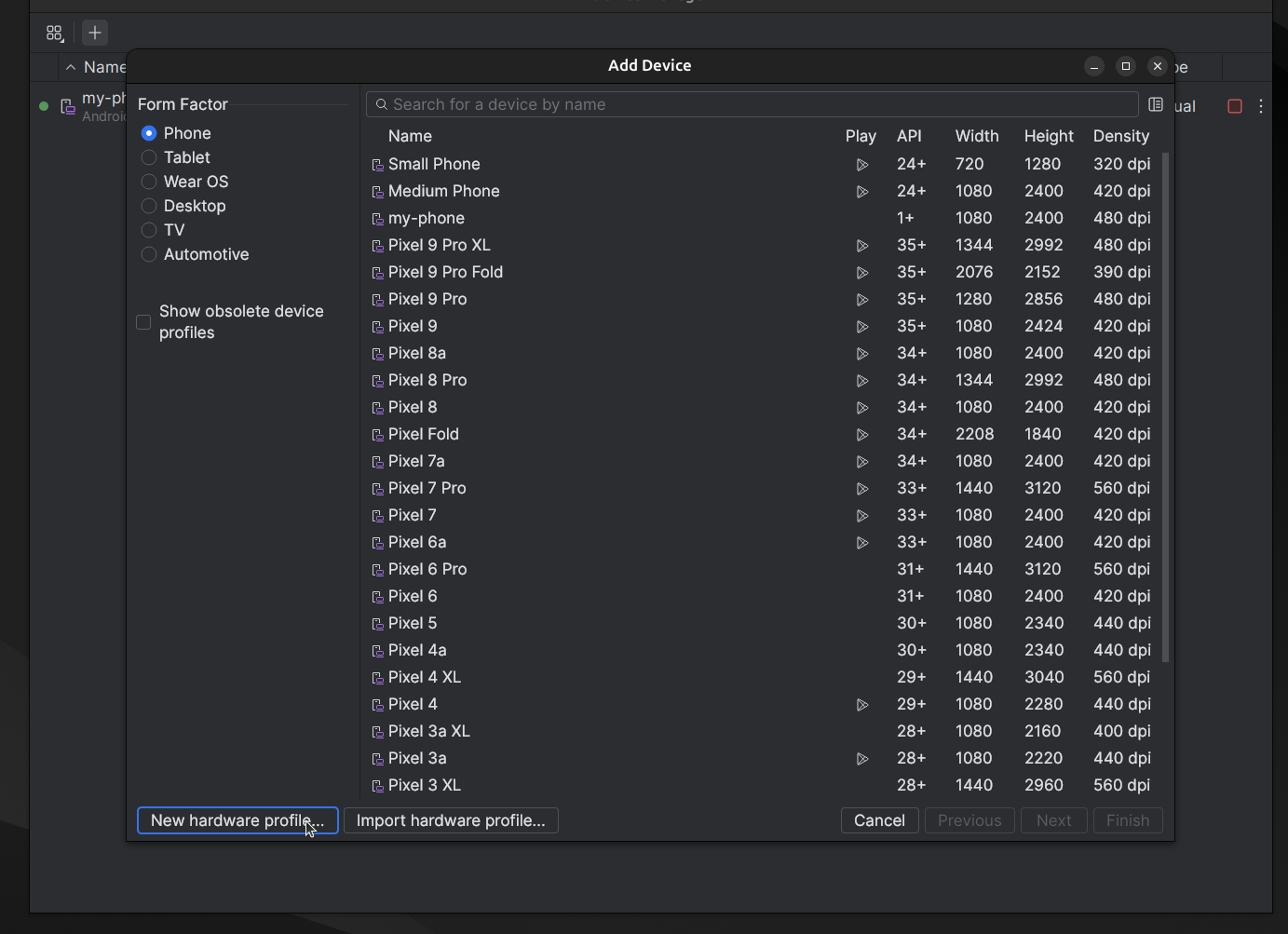Click the Play Store icon for Pixel 3a
This screenshot has height=934, width=1288.
pyautogui.click(x=862, y=759)
